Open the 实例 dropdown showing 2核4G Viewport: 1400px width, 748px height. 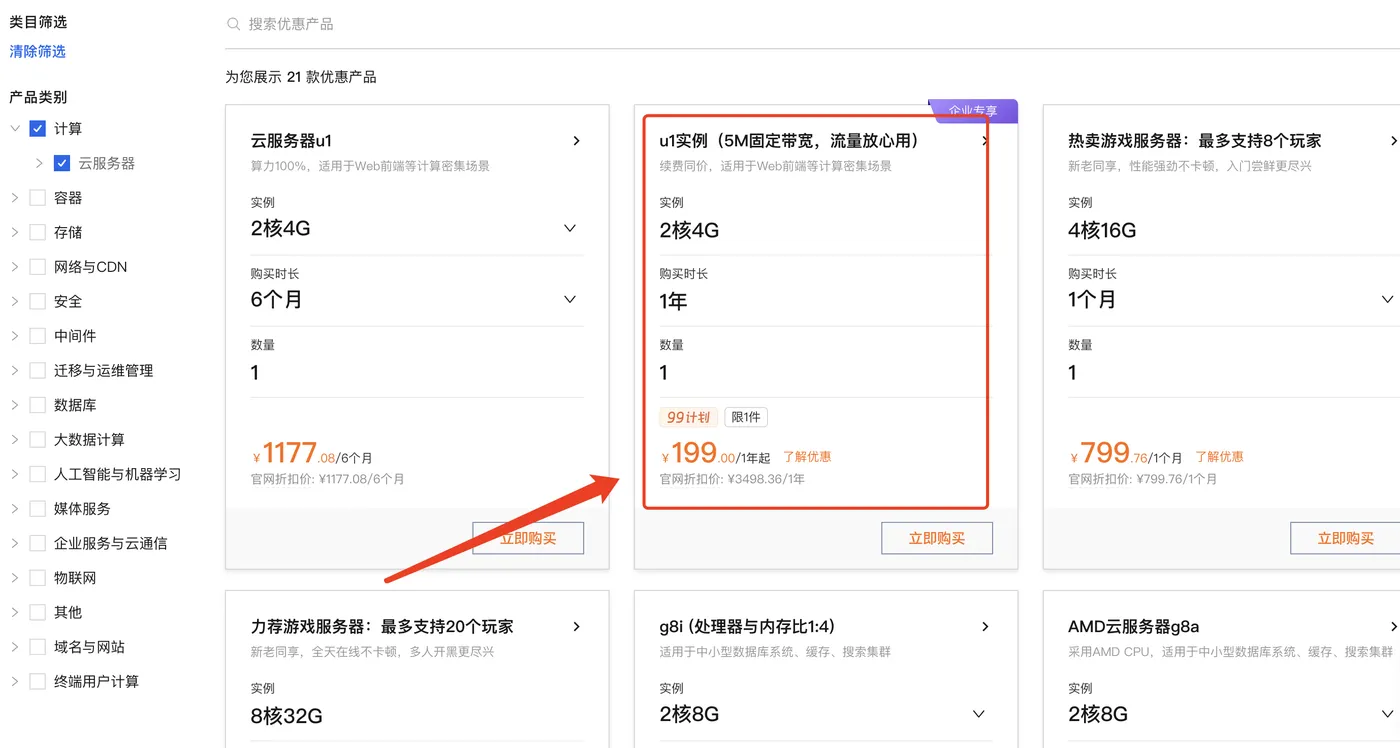tap(570, 228)
